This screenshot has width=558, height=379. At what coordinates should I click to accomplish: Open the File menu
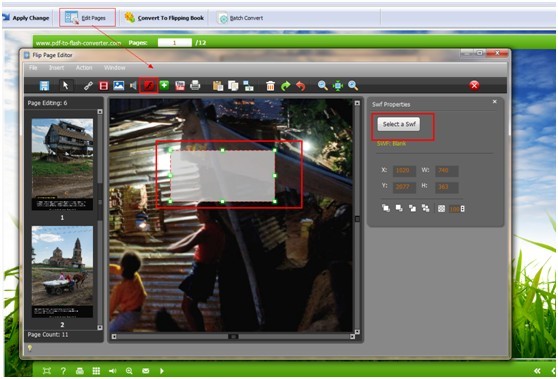[x=33, y=68]
